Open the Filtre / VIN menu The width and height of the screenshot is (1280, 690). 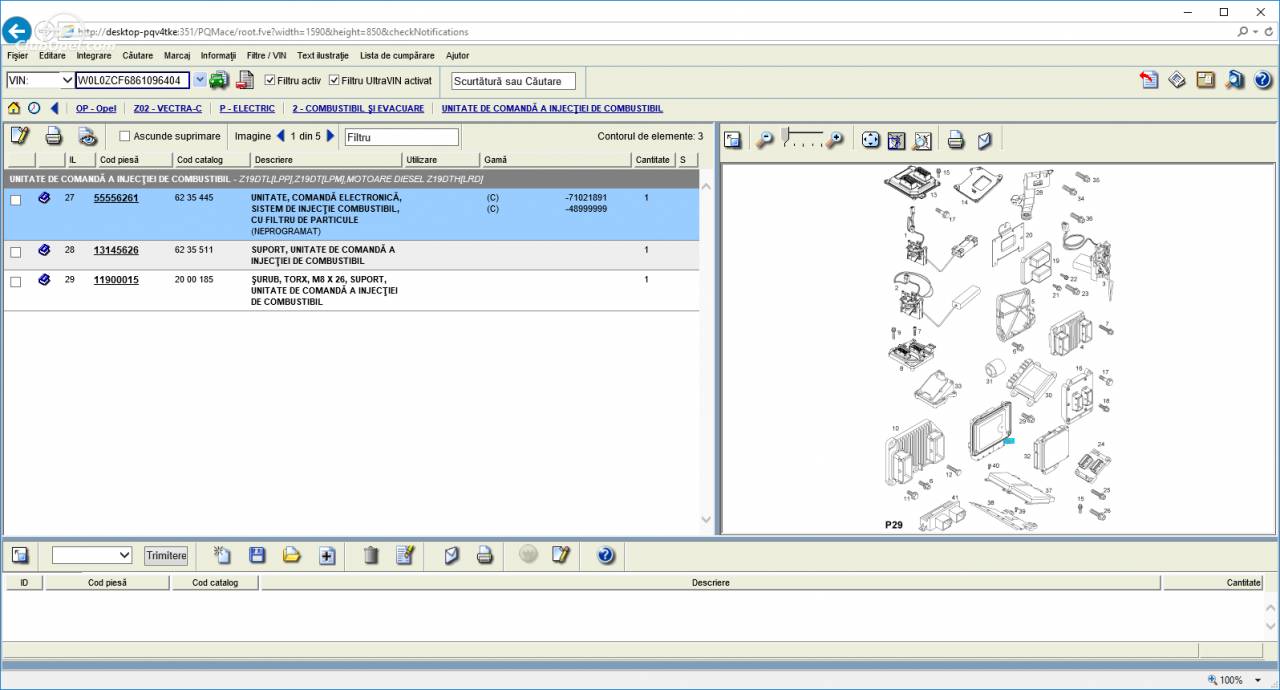point(267,56)
